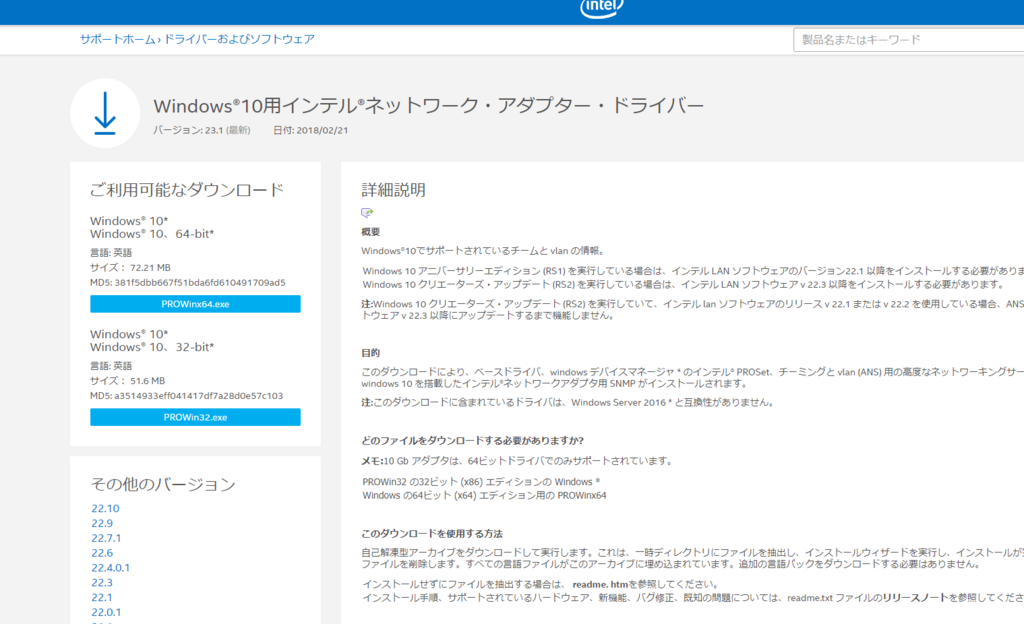Click the 目的 subheading

[x=370, y=352]
